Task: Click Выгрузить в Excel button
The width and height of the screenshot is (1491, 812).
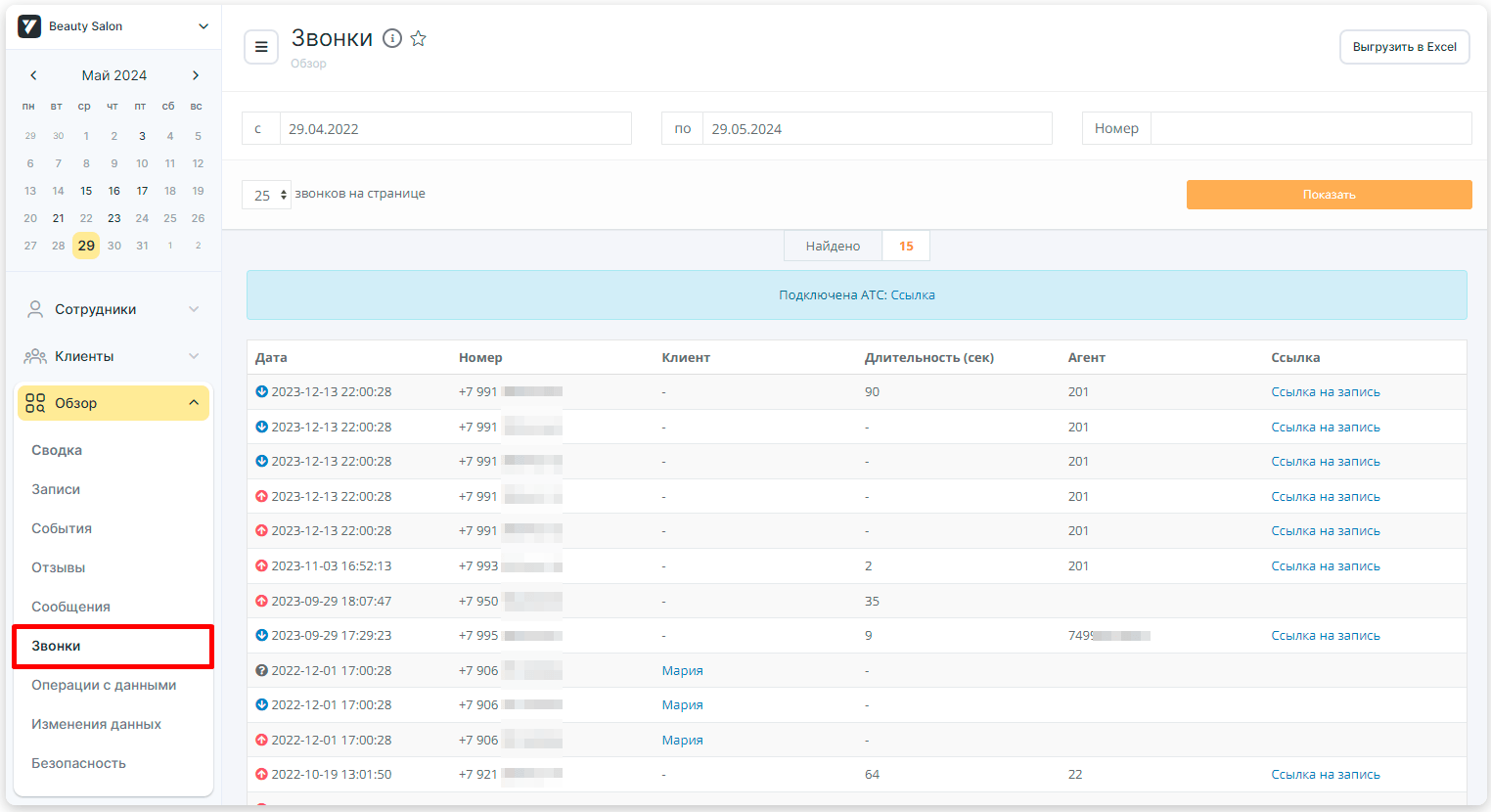Action: tap(1404, 47)
